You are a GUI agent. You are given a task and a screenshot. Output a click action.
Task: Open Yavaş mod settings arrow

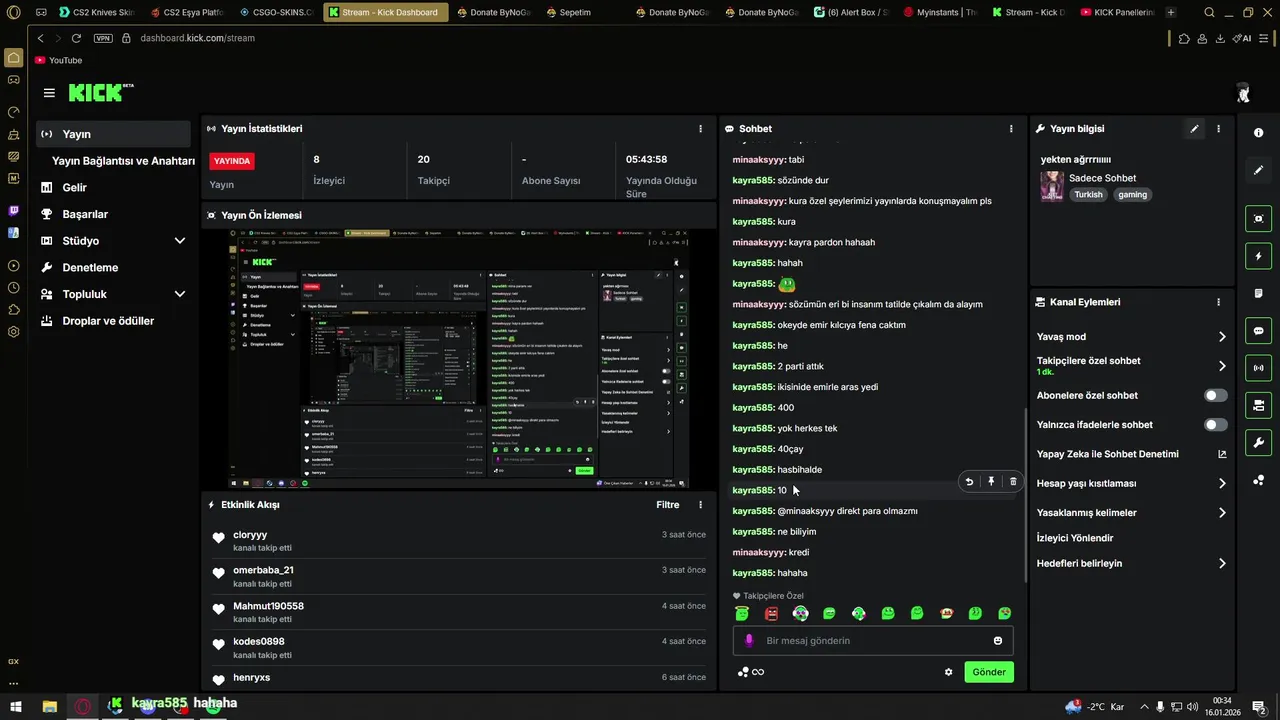1222,337
